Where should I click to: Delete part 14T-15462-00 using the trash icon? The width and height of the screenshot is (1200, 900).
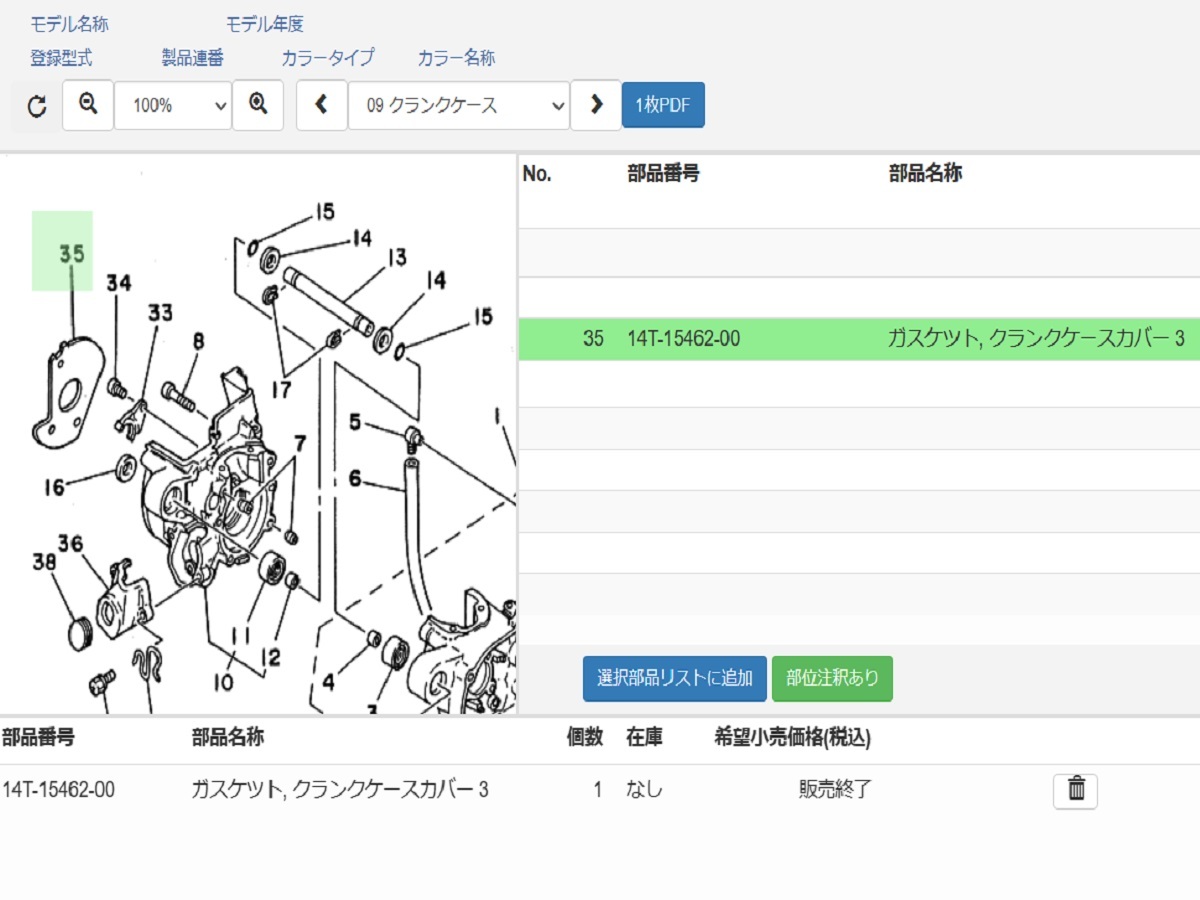click(x=1075, y=789)
